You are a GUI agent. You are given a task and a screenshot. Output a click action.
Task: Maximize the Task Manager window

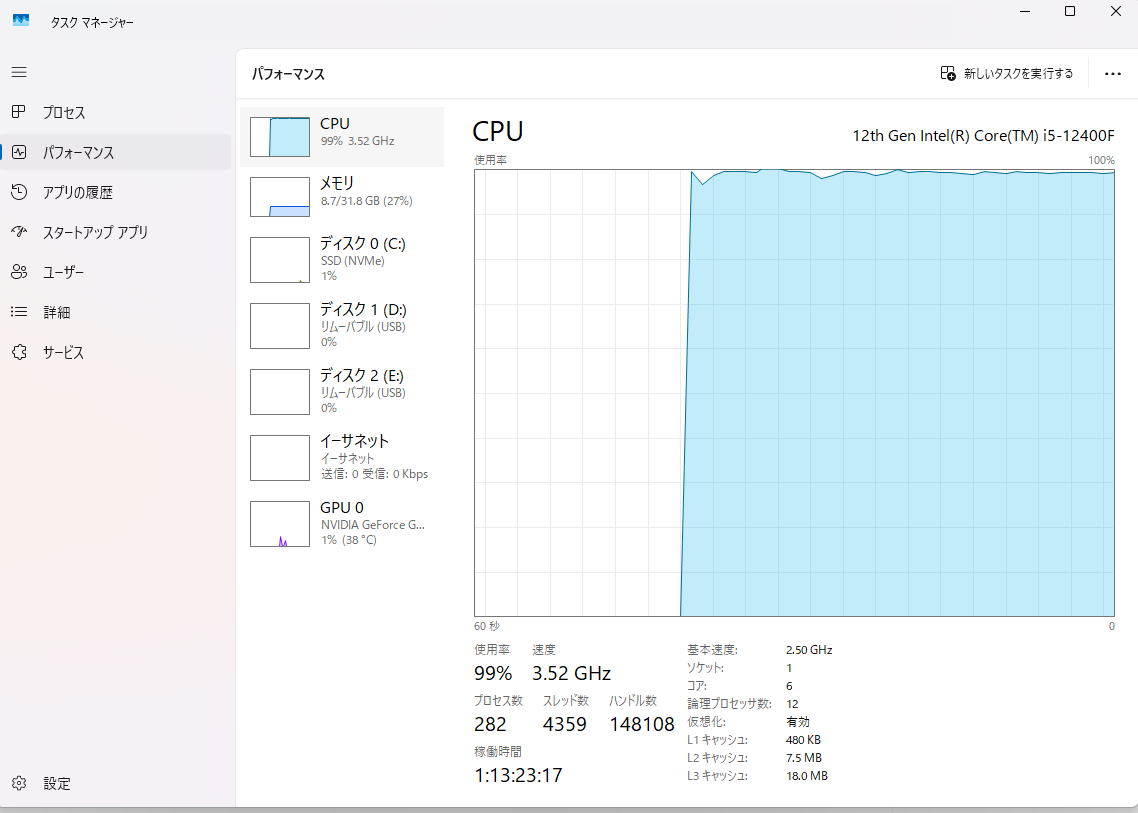pos(1069,12)
